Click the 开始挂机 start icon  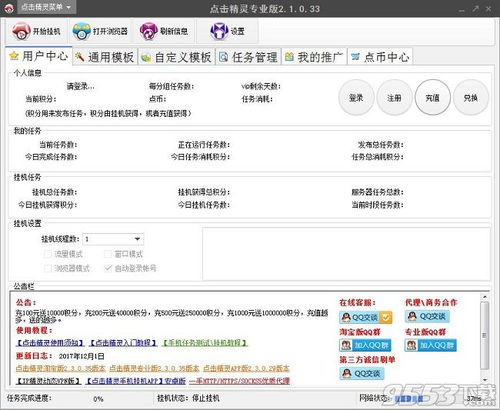21,31
